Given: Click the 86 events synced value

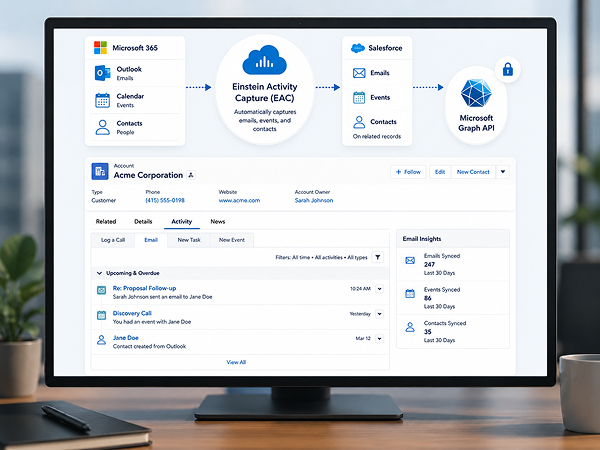Looking at the screenshot, I should [427, 298].
